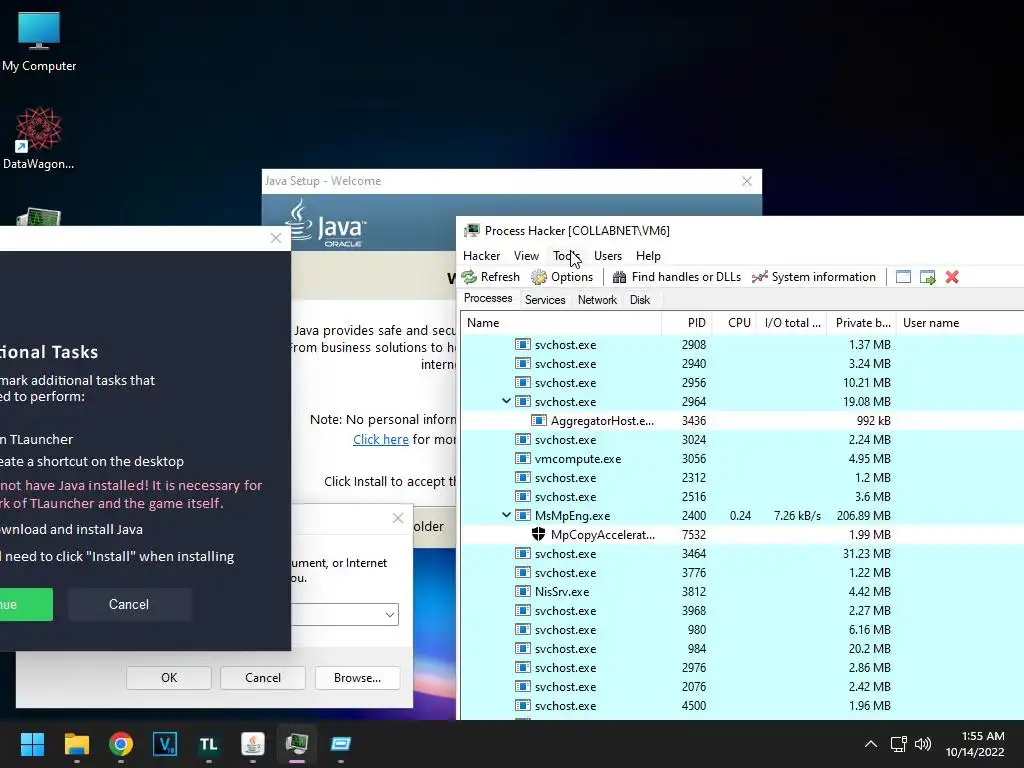
Task: Switch to the Disk tab
Action: 640,300
